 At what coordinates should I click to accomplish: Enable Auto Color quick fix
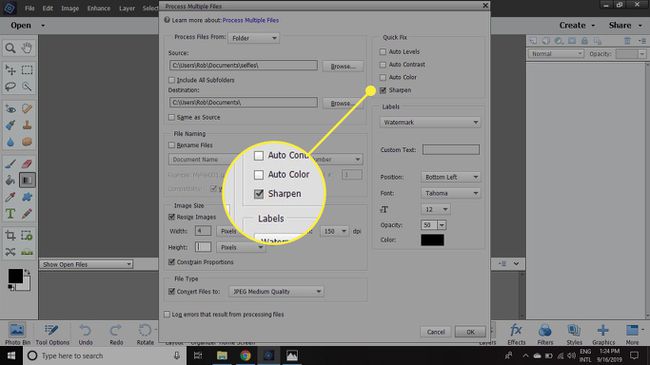click(383, 78)
